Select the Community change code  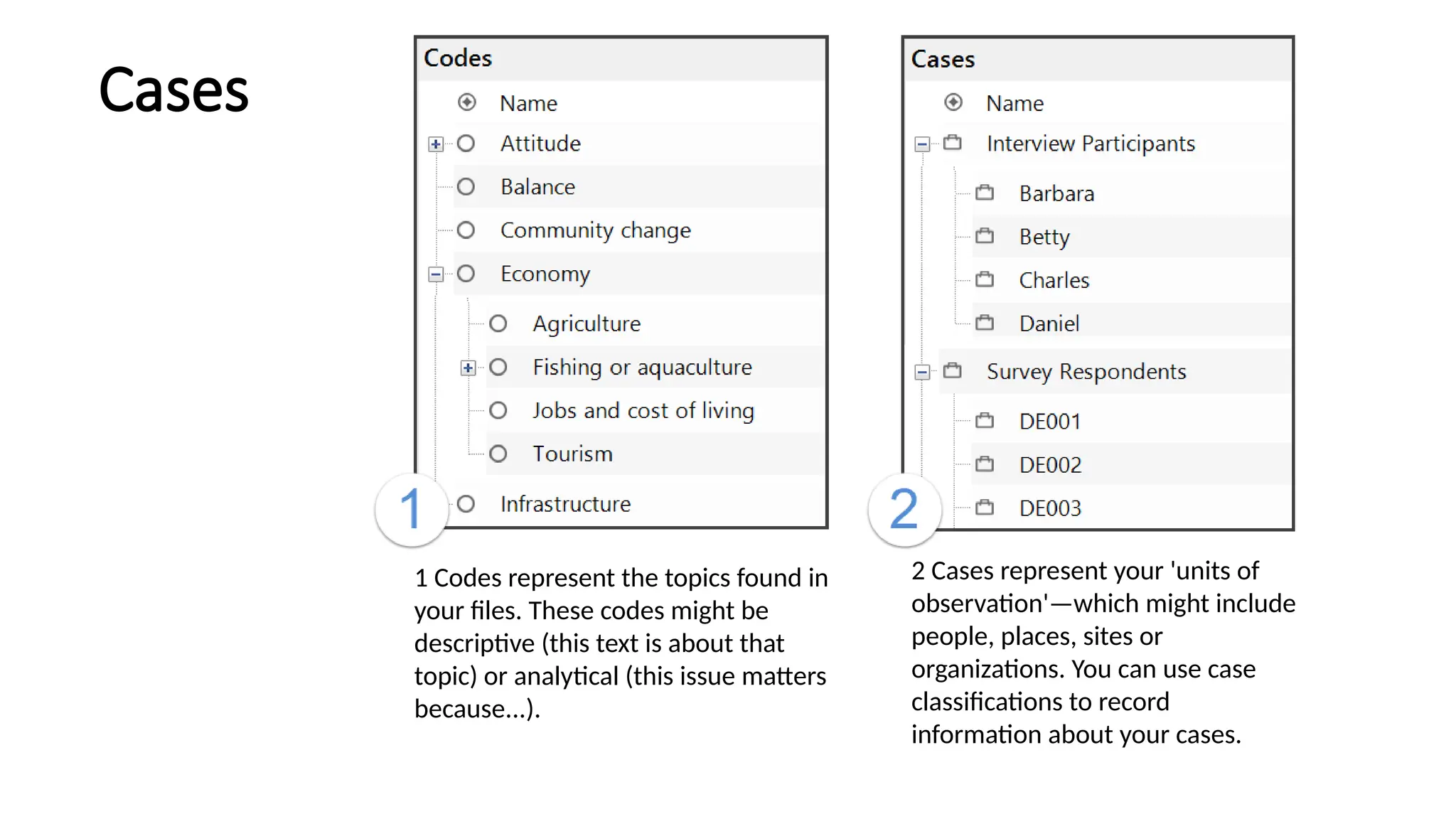tap(595, 230)
